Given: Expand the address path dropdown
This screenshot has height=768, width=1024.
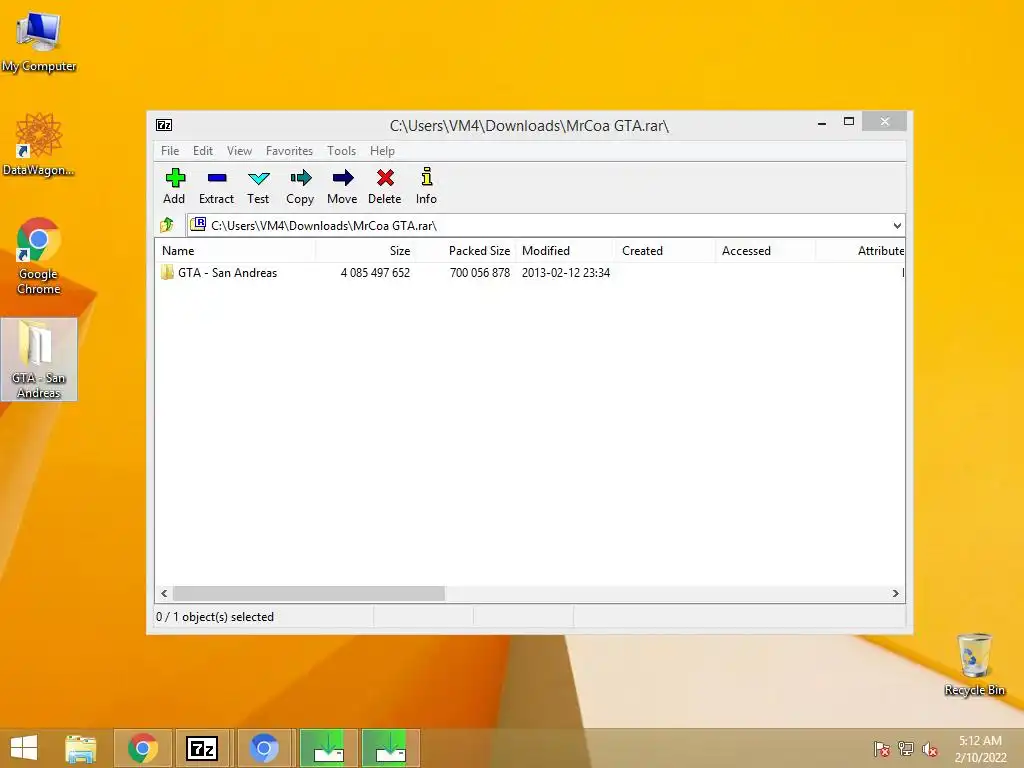Looking at the screenshot, I should 897,225.
